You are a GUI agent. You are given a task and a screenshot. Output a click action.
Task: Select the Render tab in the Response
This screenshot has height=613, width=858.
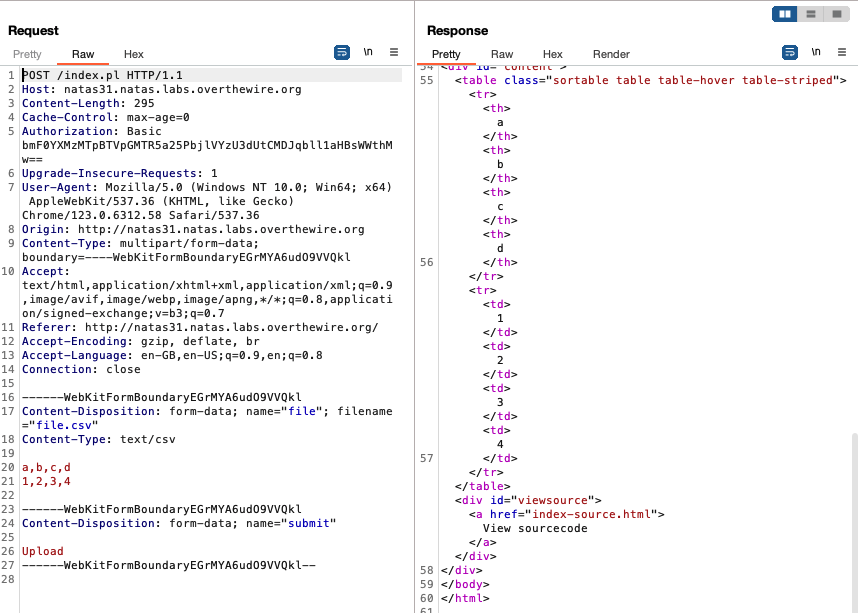coord(611,54)
